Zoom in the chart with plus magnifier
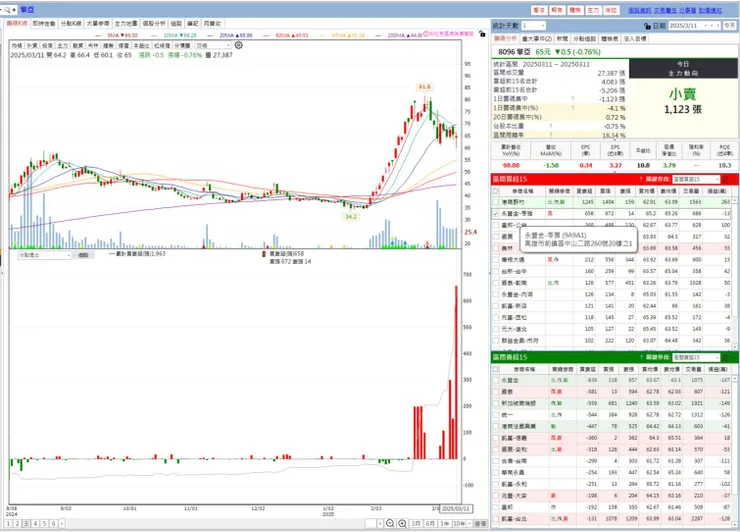 click(402, 523)
